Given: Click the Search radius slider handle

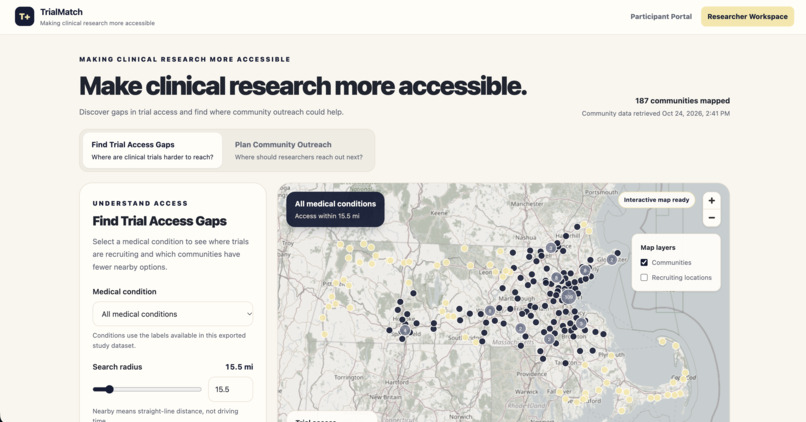Looking at the screenshot, I should click(109, 389).
